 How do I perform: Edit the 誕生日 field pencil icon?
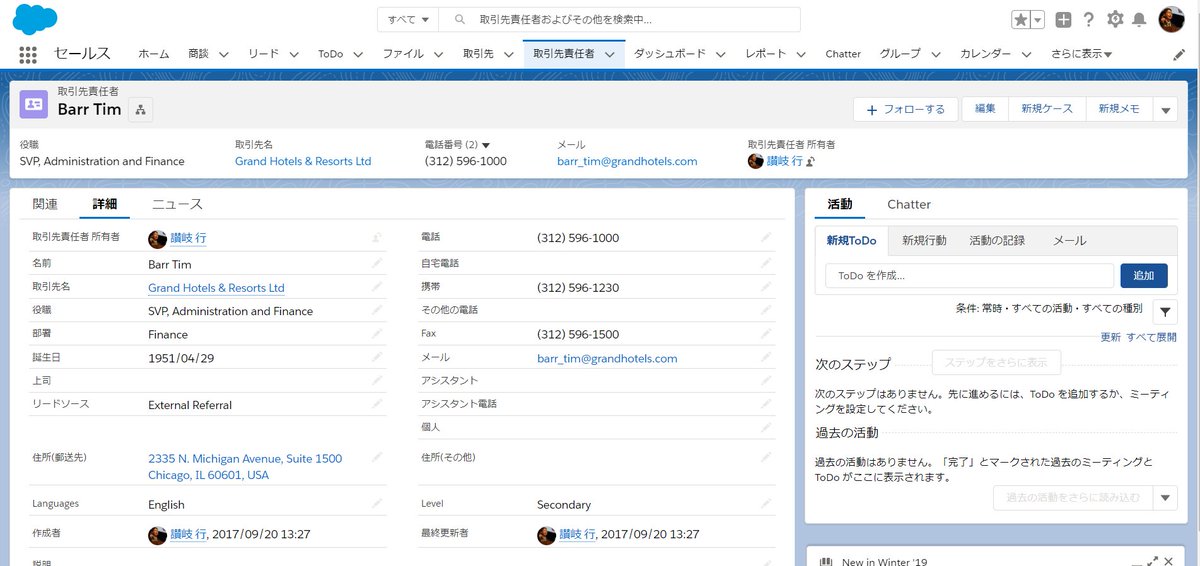click(x=377, y=357)
